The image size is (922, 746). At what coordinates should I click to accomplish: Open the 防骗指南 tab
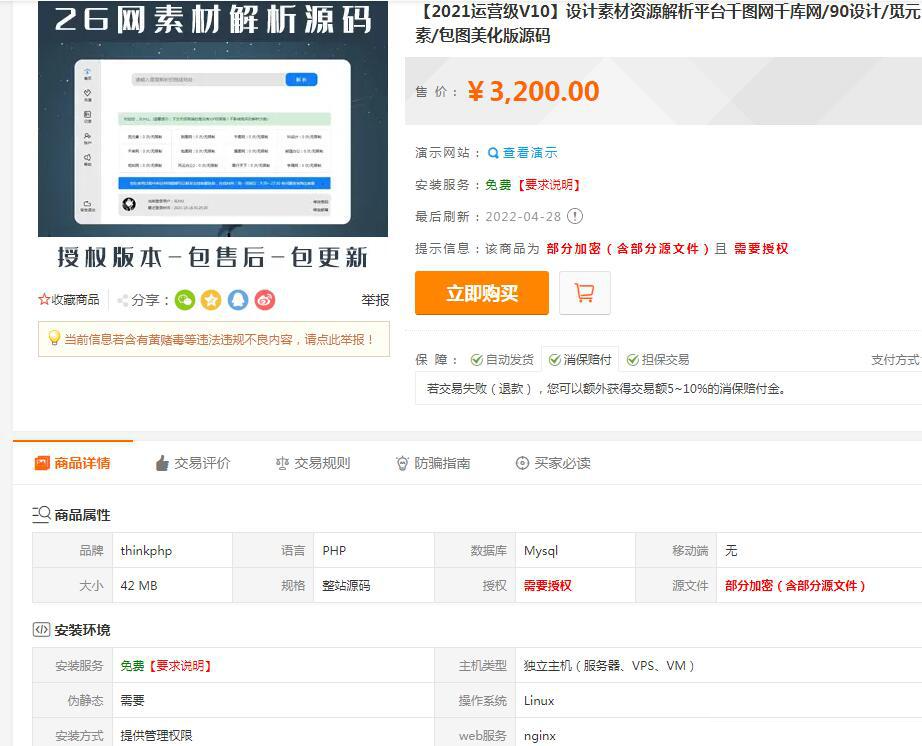coord(432,463)
